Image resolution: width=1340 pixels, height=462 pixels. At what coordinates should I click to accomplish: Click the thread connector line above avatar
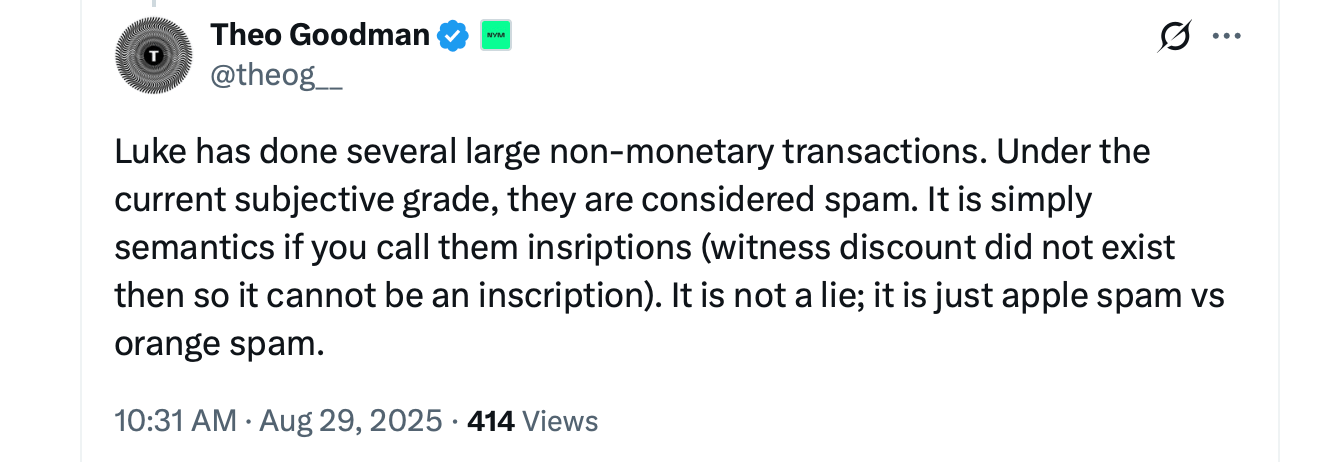coord(153,5)
